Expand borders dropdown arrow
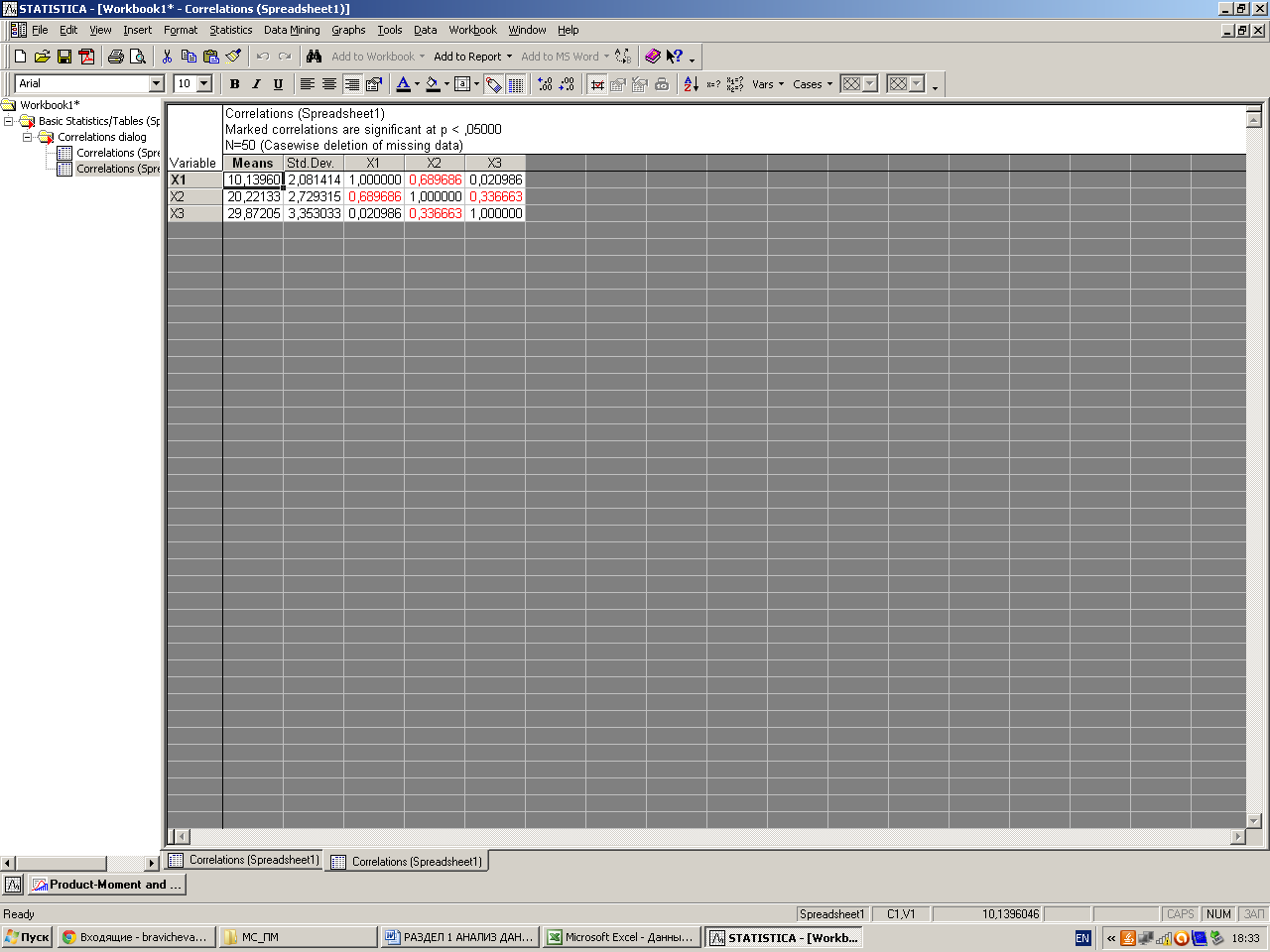Viewport: 1270px width, 952px height. click(476, 84)
